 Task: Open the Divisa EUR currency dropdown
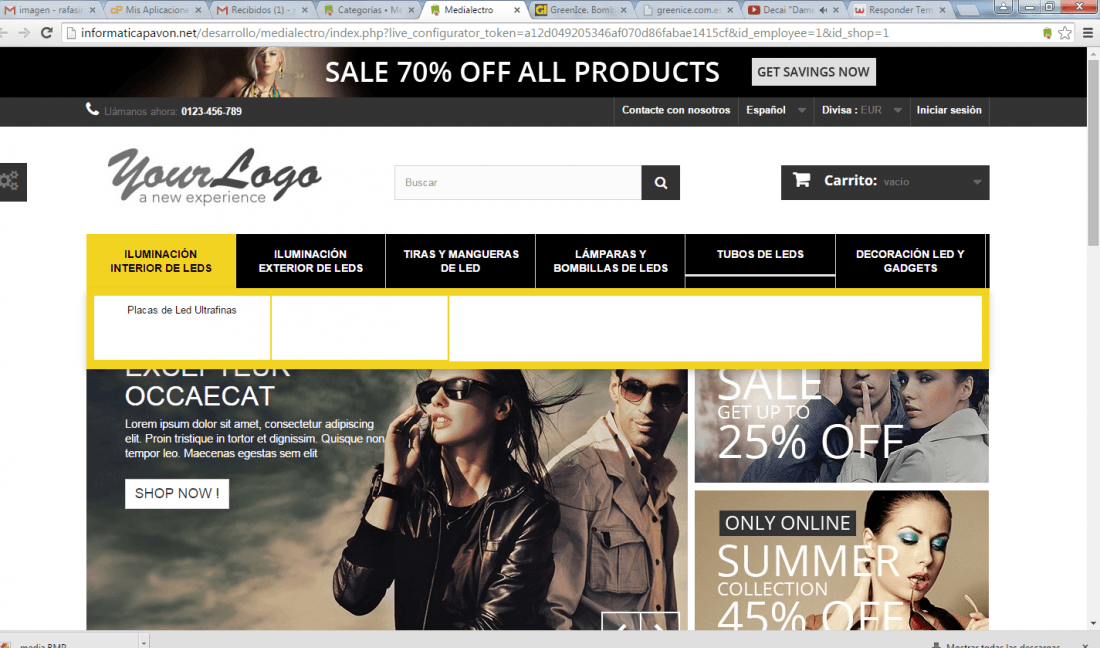click(861, 110)
